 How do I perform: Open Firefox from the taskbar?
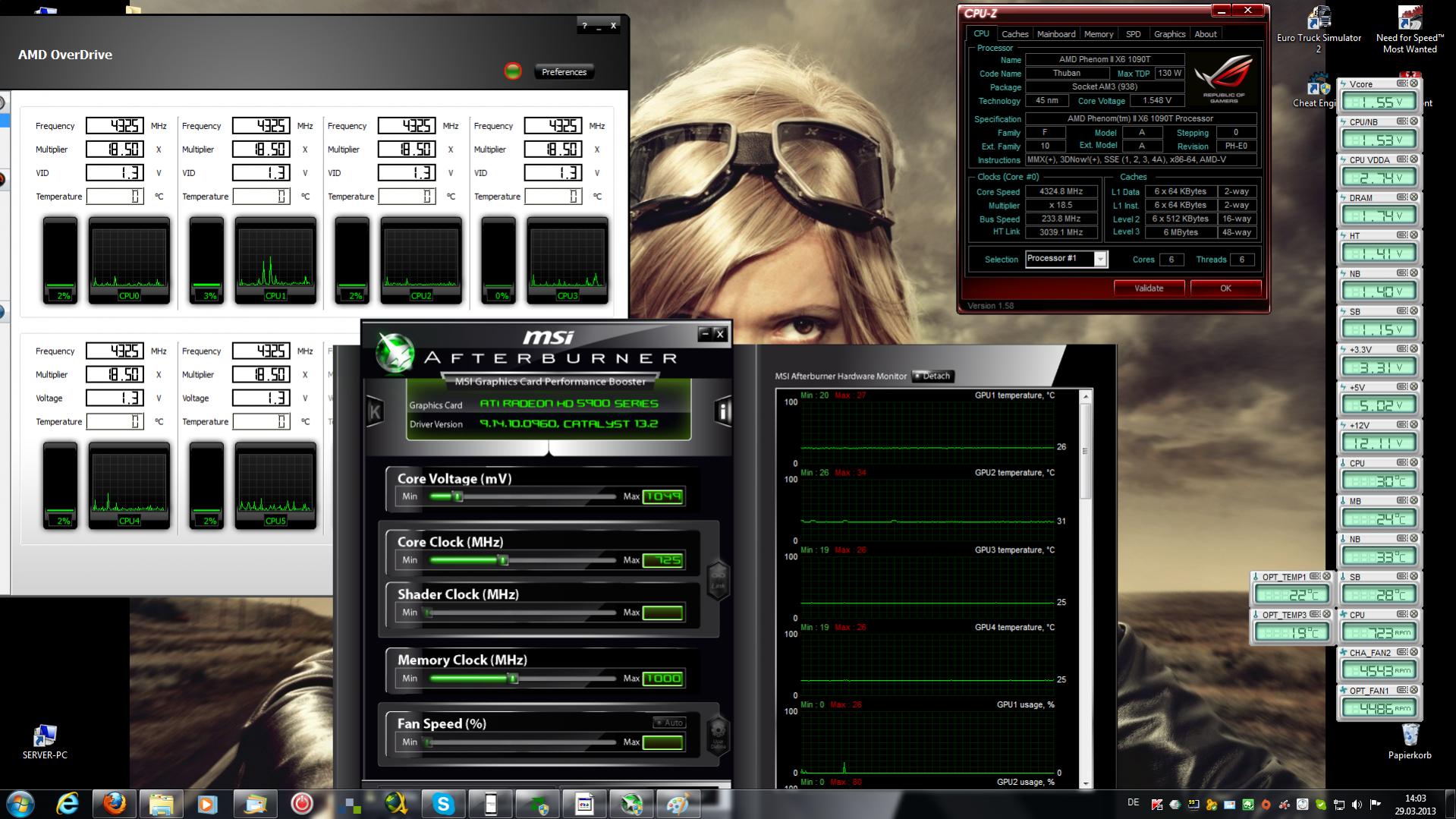(x=115, y=804)
